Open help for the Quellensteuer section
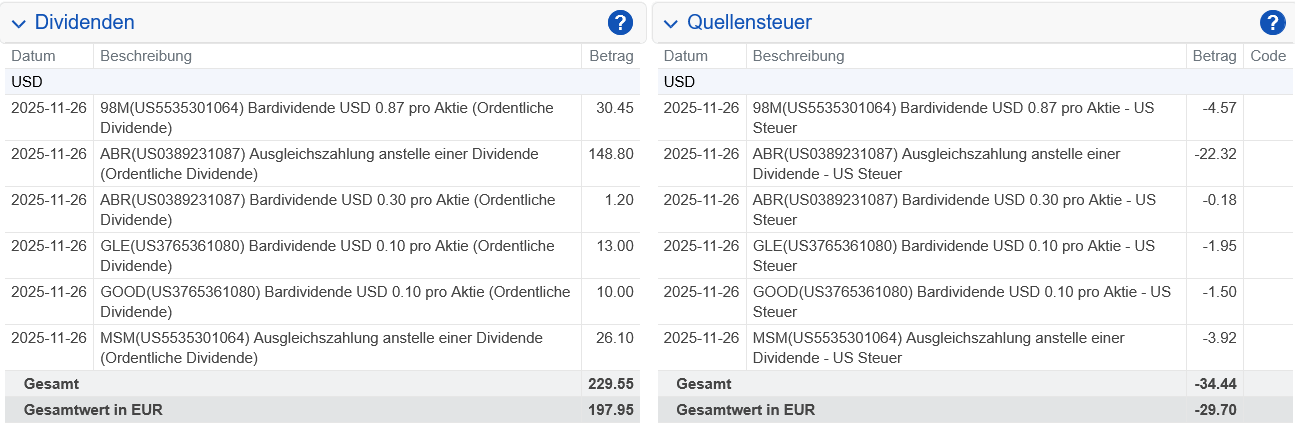Image resolution: width=1295 pixels, height=425 pixels. click(x=1272, y=22)
